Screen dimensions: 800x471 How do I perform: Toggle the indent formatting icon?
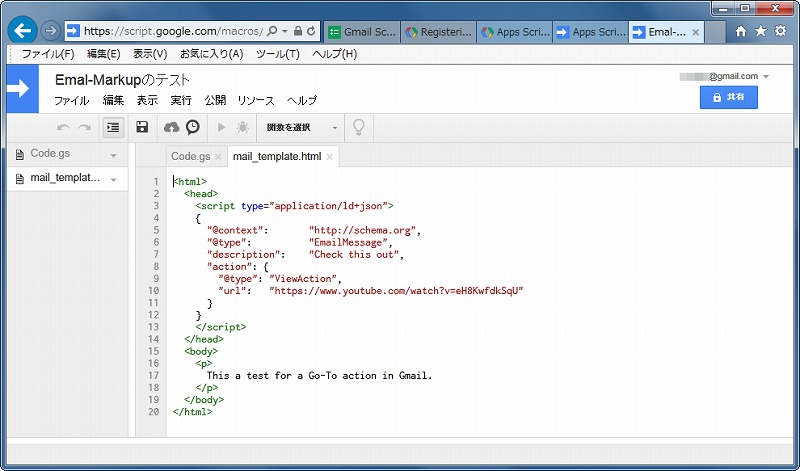[113, 128]
